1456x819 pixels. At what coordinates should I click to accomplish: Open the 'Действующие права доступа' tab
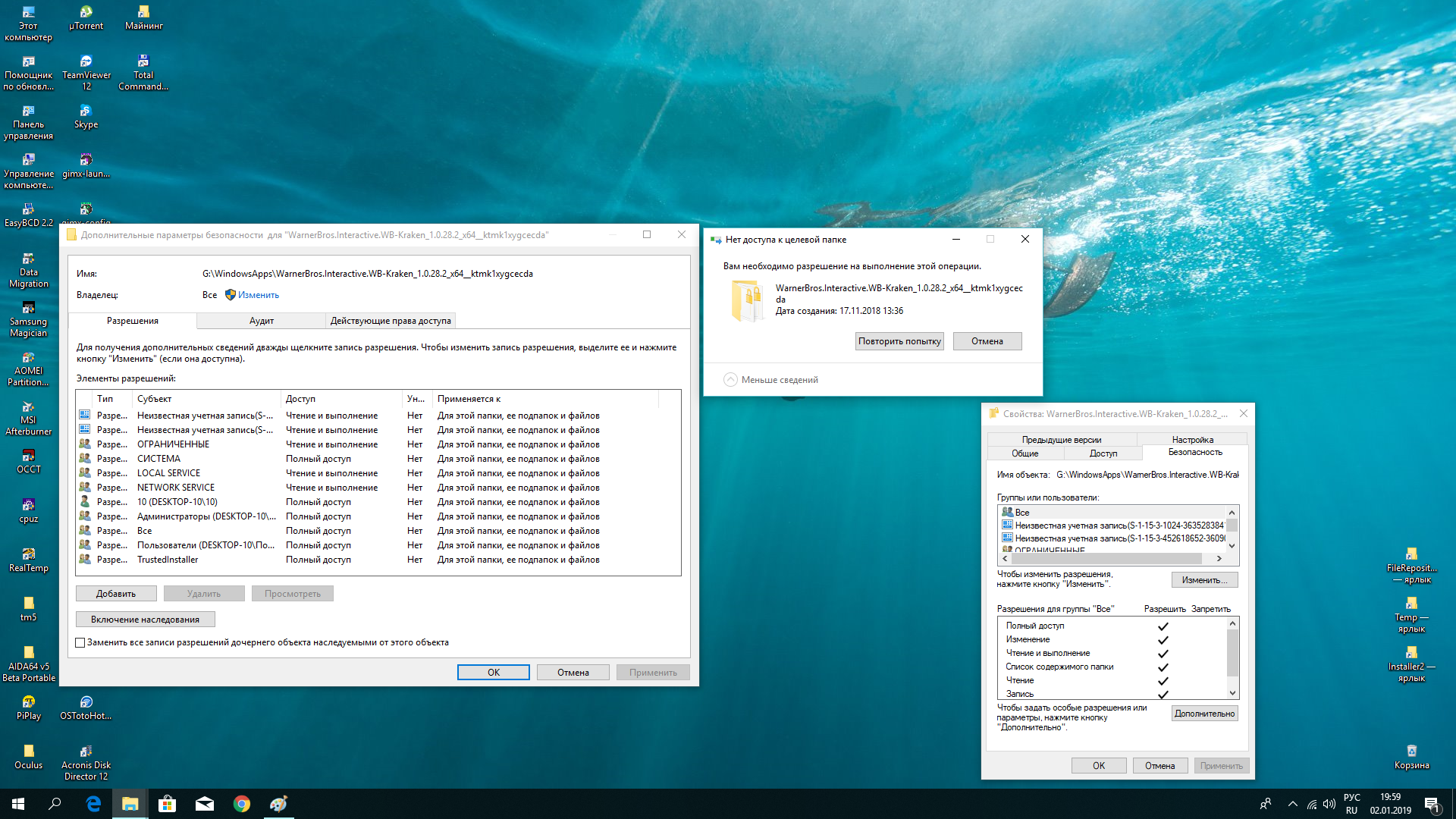[391, 321]
